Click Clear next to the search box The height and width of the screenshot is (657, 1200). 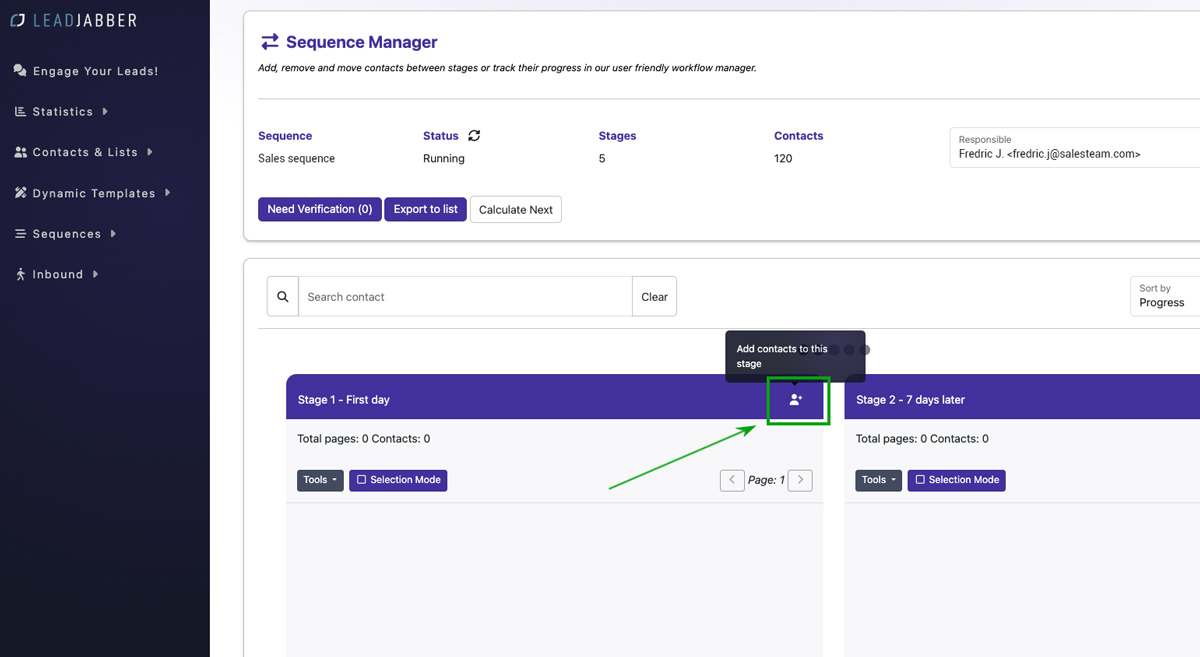(x=654, y=297)
